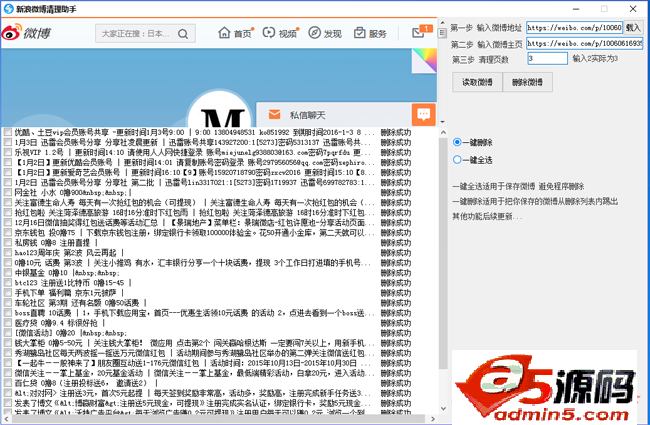Click the list's horizontal scroll-right arrow
This screenshot has width=650, height=425.
(x=433, y=419)
